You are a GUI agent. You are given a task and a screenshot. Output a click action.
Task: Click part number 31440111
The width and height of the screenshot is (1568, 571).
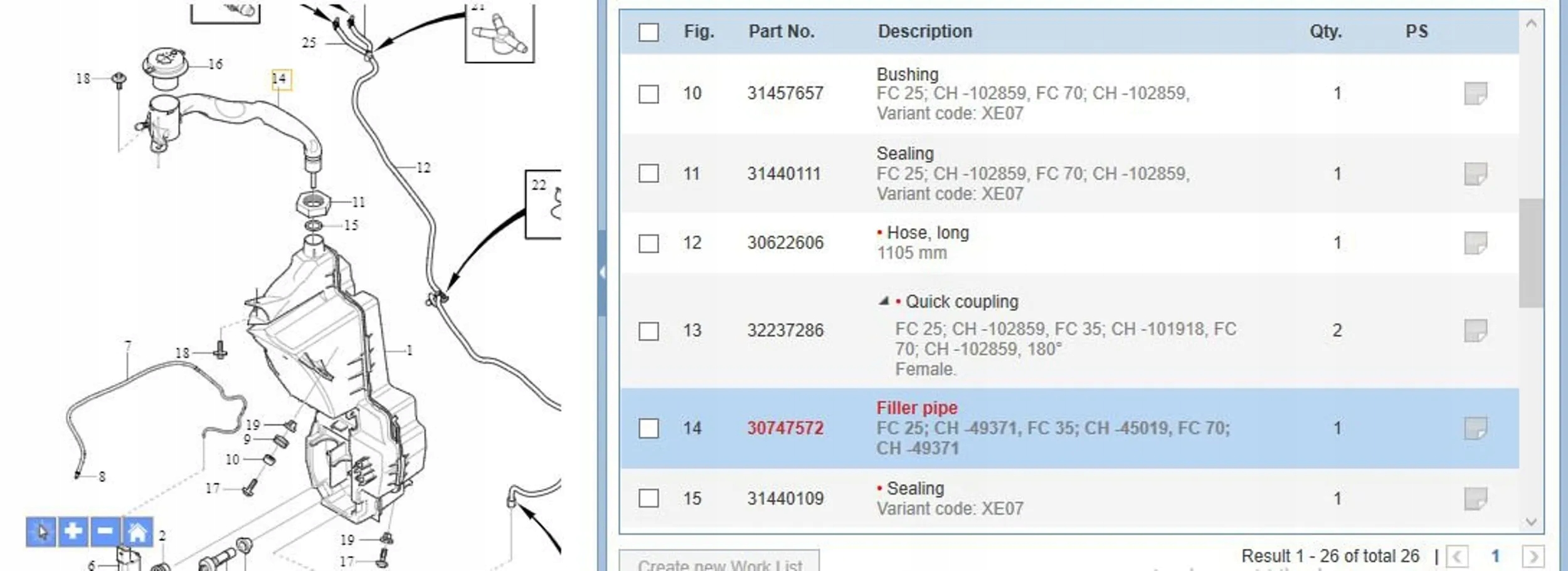pyautogui.click(x=784, y=174)
